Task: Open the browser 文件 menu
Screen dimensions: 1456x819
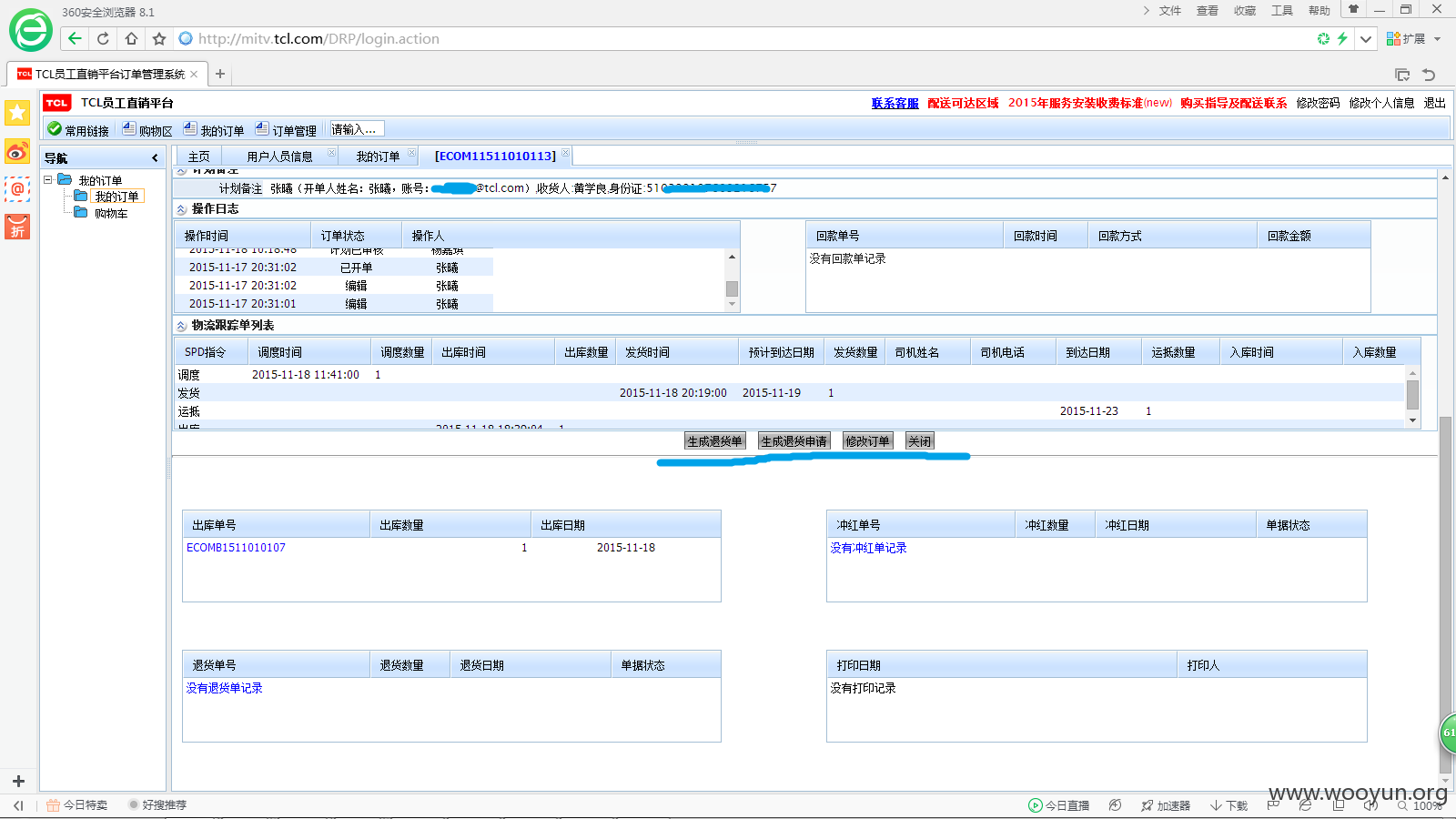Action: coord(1169,10)
